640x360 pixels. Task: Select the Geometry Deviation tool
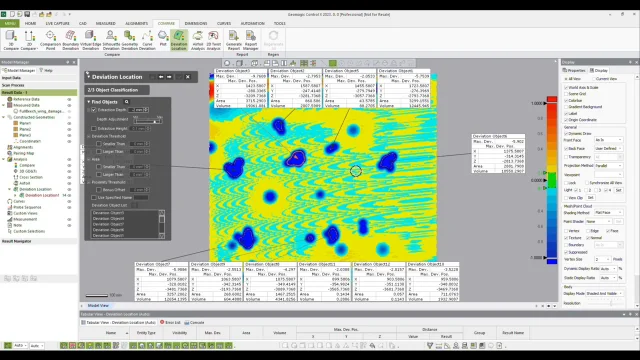130,40
